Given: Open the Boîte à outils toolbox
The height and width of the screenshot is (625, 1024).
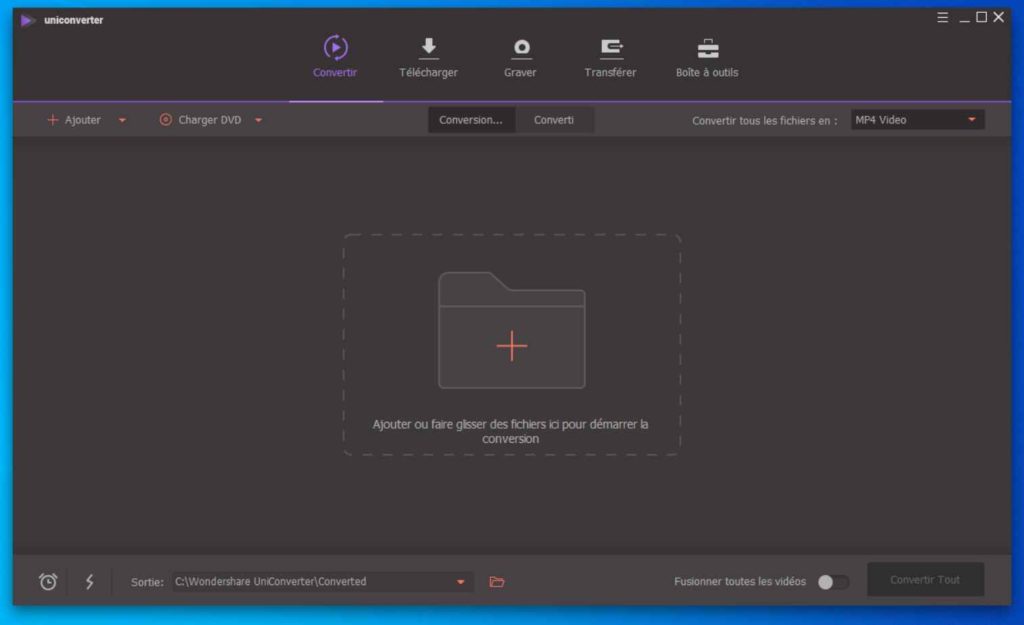Looking at the screenshot, I should pos(707,57).
